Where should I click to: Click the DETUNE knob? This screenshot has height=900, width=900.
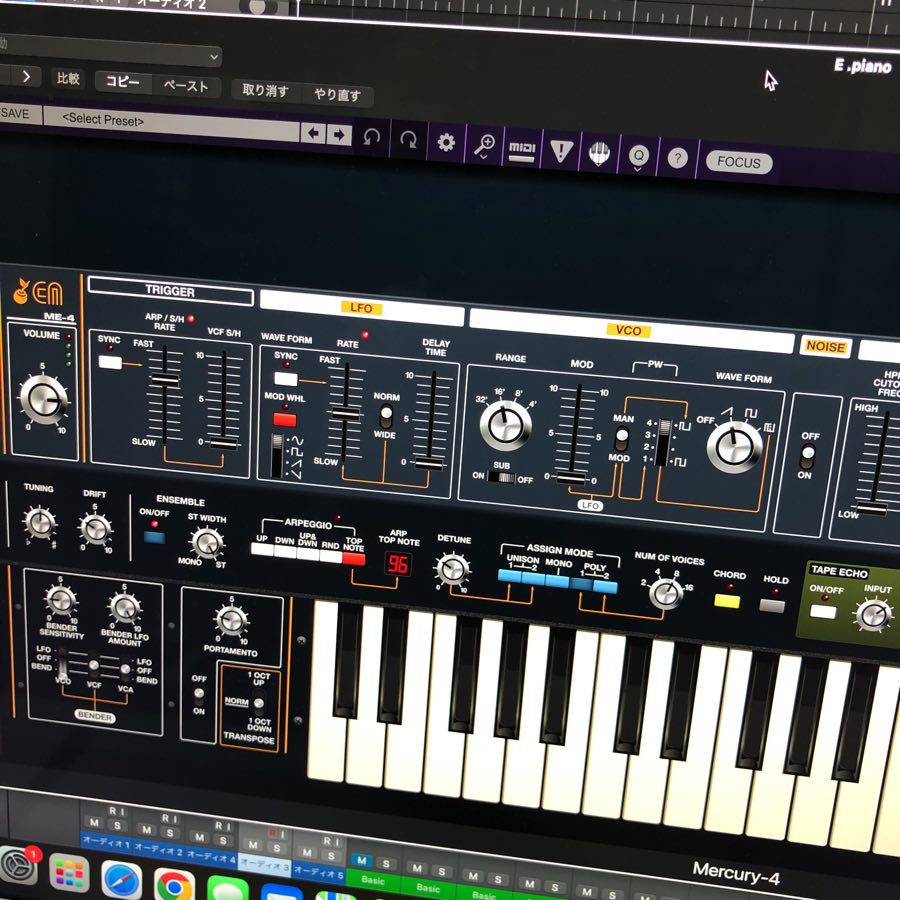(453, 569)
